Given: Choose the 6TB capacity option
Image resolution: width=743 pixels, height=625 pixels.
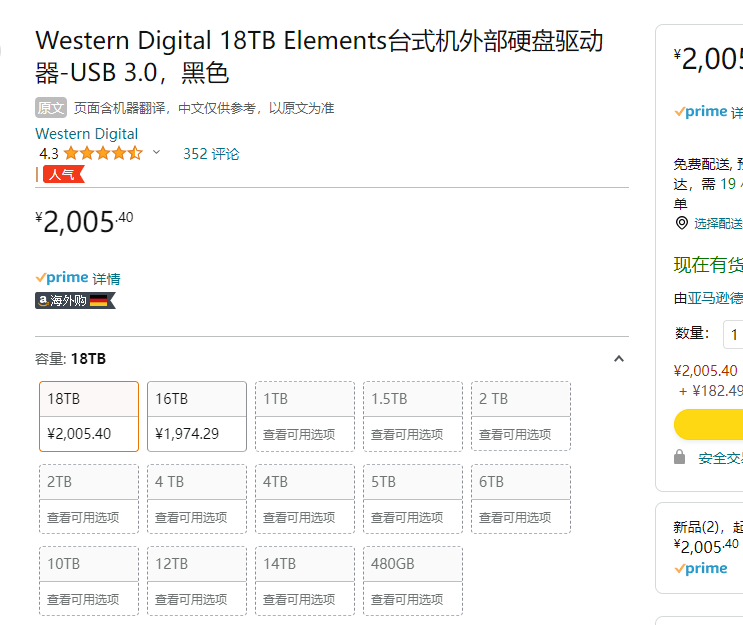Looking at the screenshot, I should pos(521,499).
